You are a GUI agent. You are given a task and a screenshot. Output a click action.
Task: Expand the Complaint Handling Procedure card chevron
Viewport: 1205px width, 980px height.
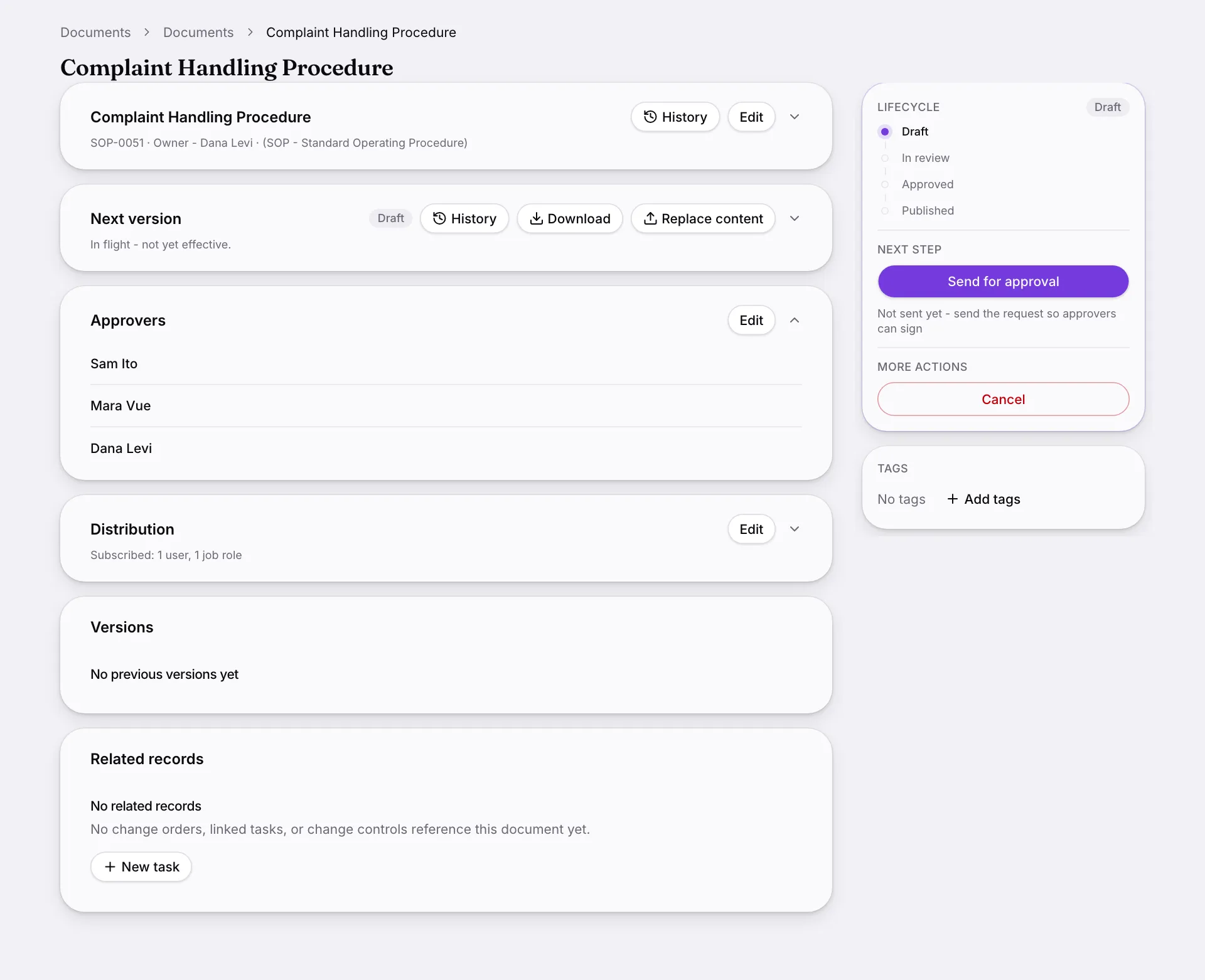coord(794,117)
